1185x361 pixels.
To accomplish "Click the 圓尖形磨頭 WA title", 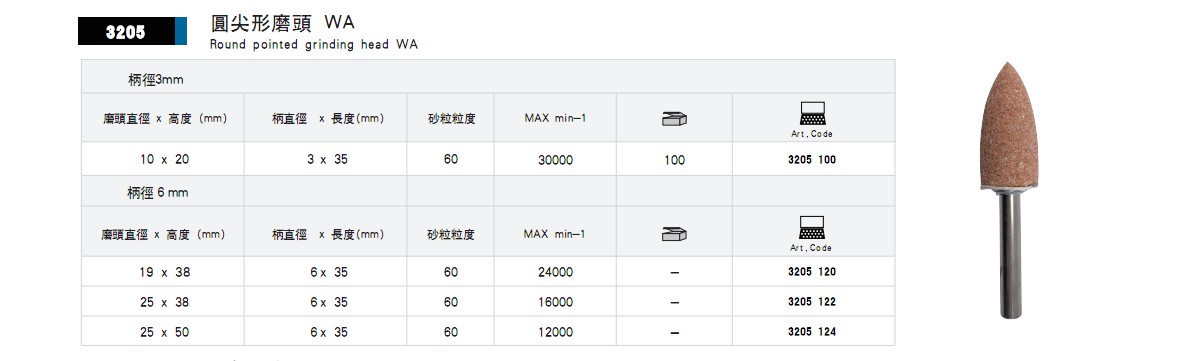I will coord(283,23).
